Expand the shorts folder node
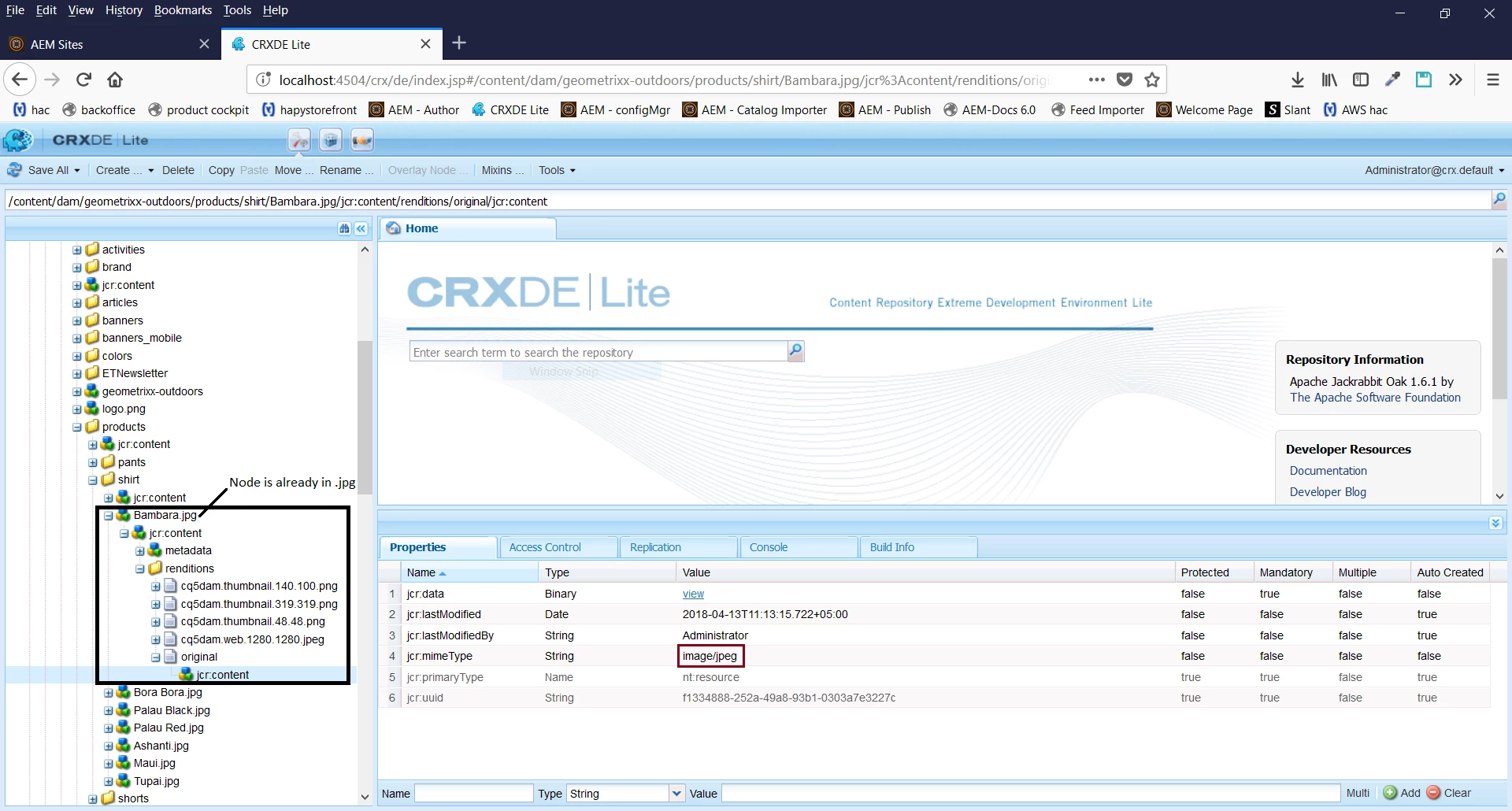 93,799
